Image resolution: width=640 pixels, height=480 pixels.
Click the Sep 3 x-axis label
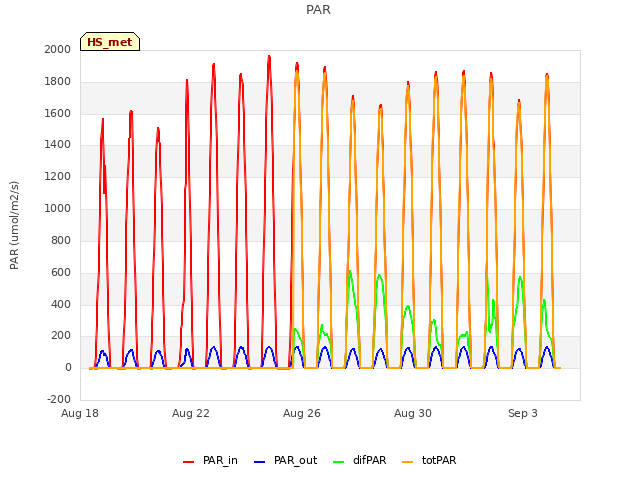click(523, 413)
